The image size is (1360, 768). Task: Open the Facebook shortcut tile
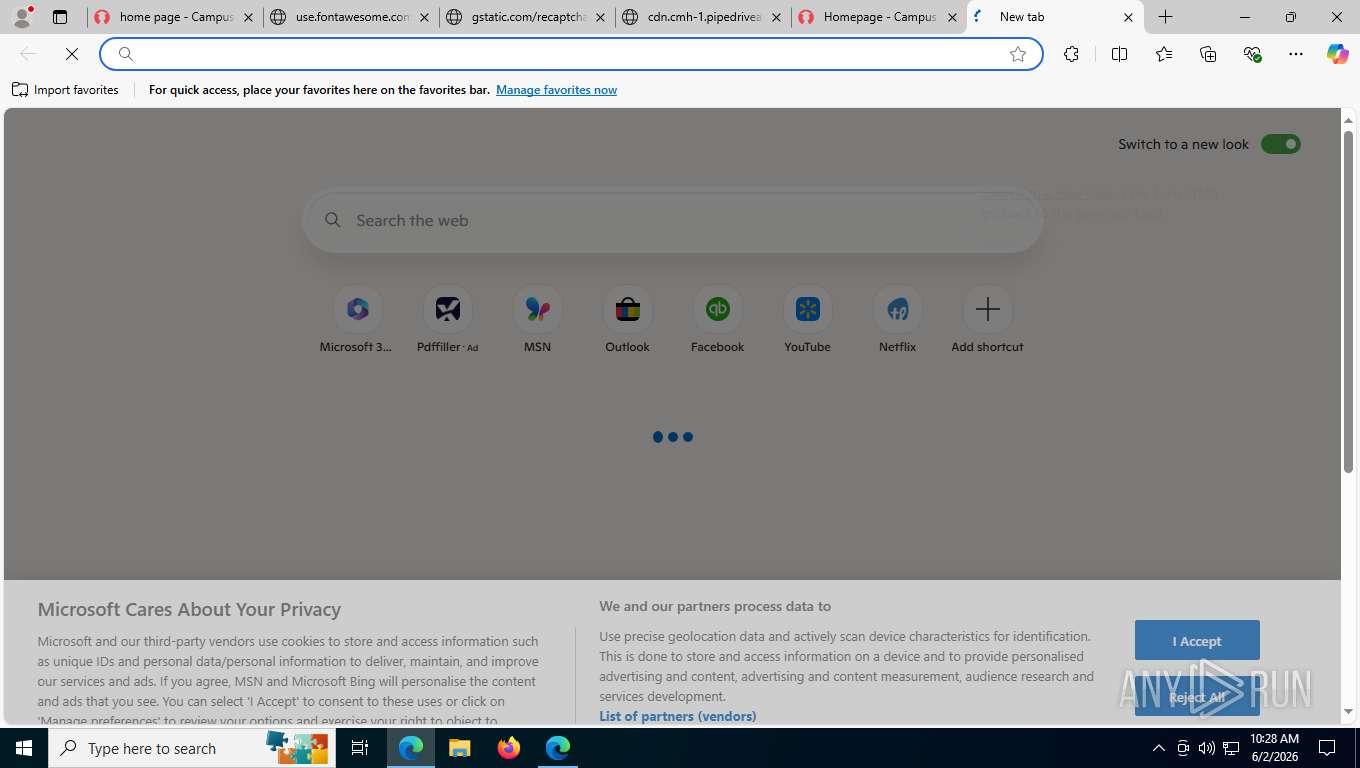coord(717,320)
